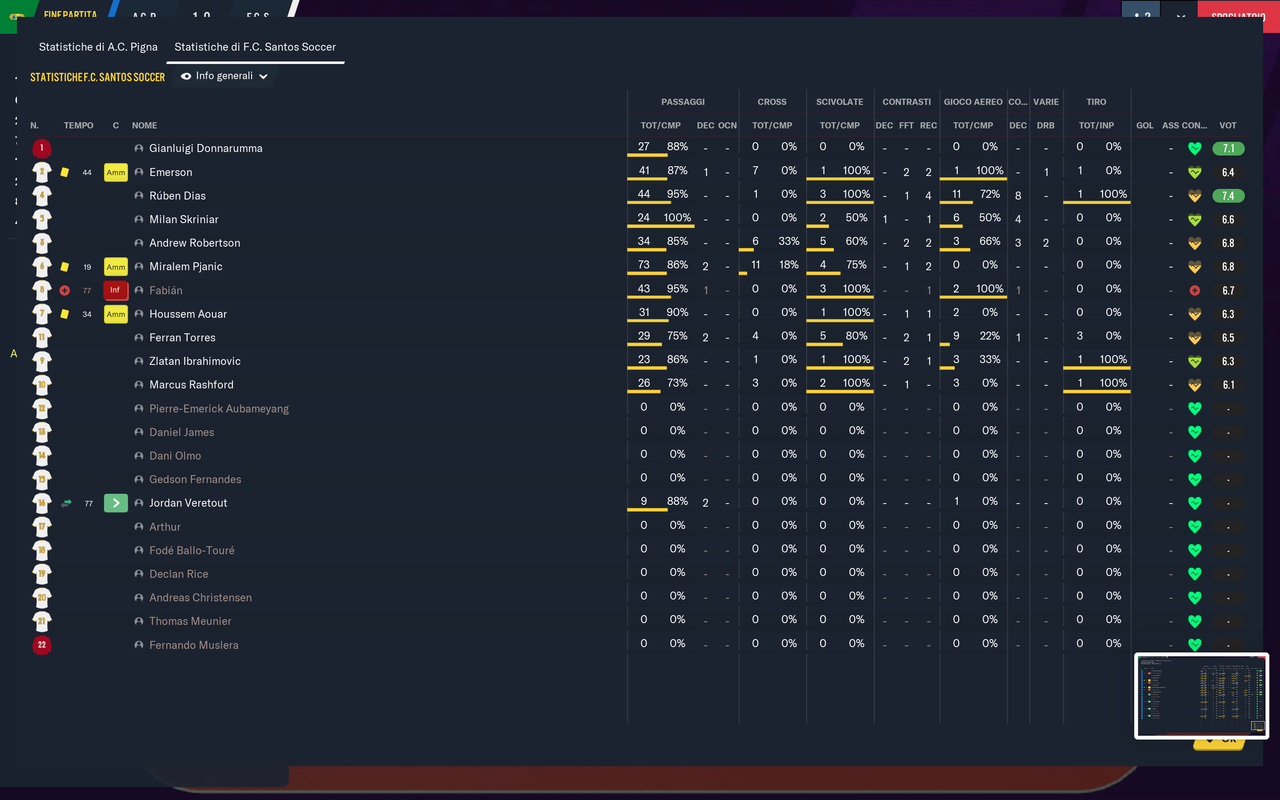Open player Emerson's name link
Viewport: 1280px width, 800px height.
171,172
